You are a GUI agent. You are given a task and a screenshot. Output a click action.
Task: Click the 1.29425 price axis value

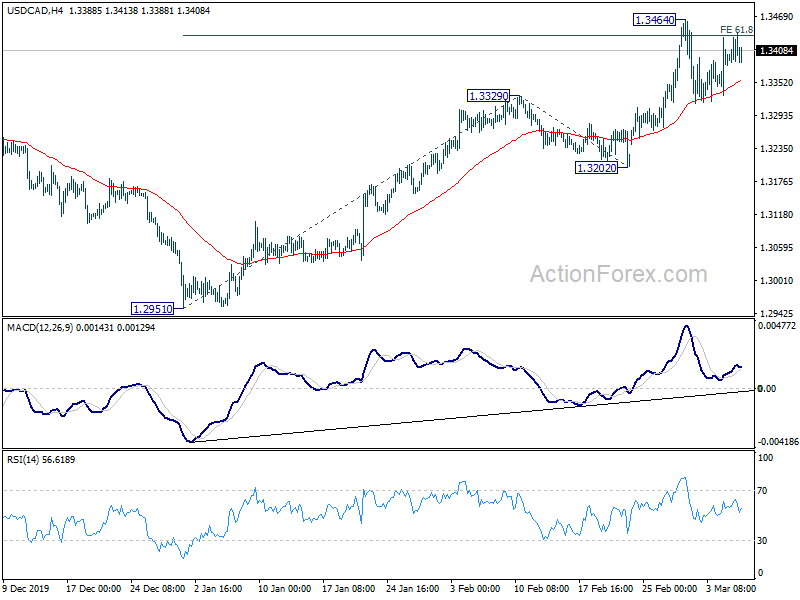(777, 314)
